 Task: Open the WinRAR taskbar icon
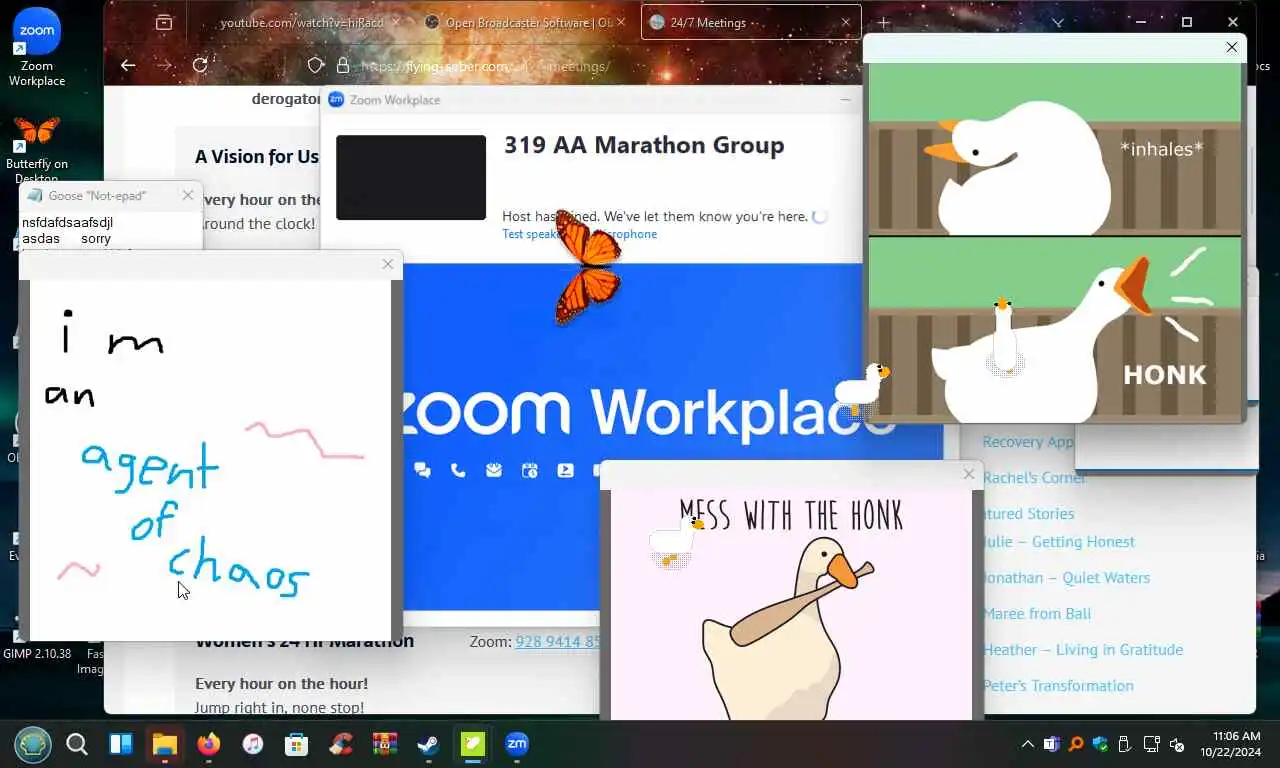click(385, 744)
